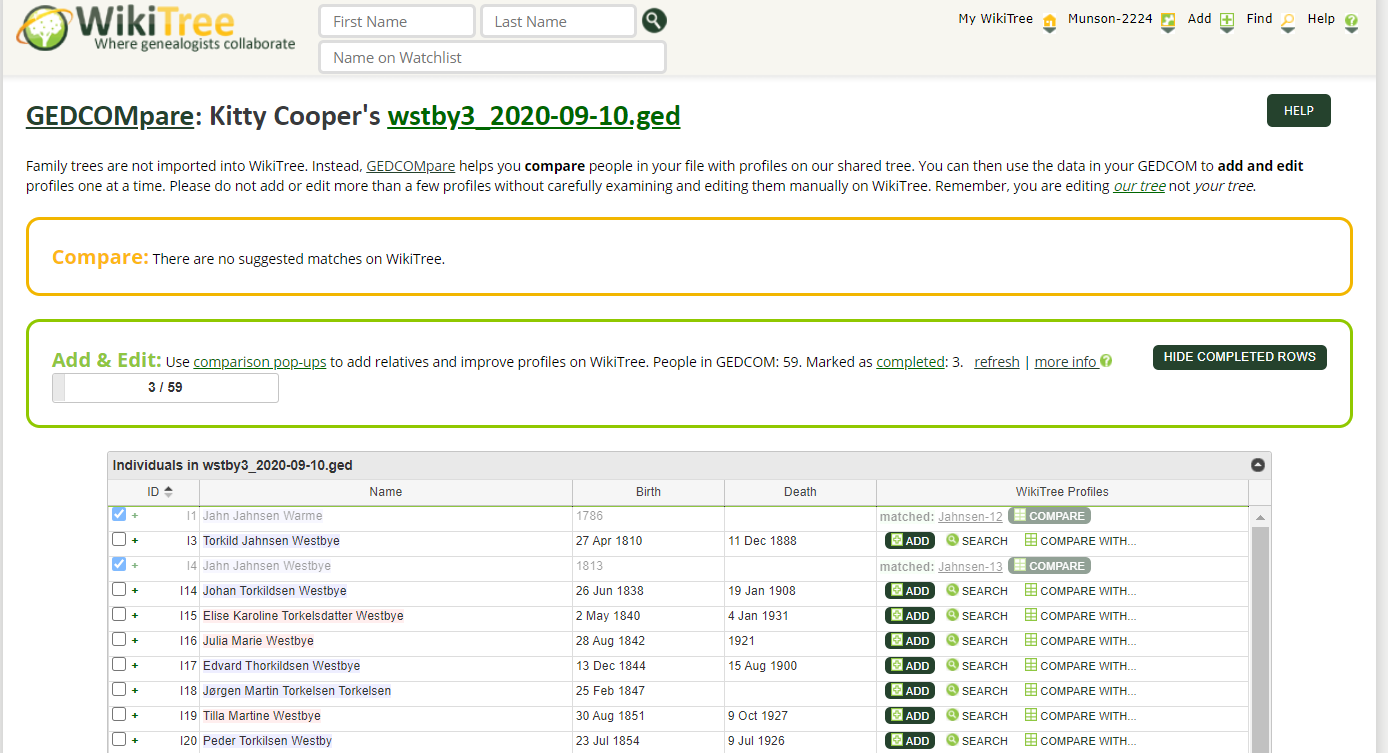Click the refresh link

coord(997,362)
